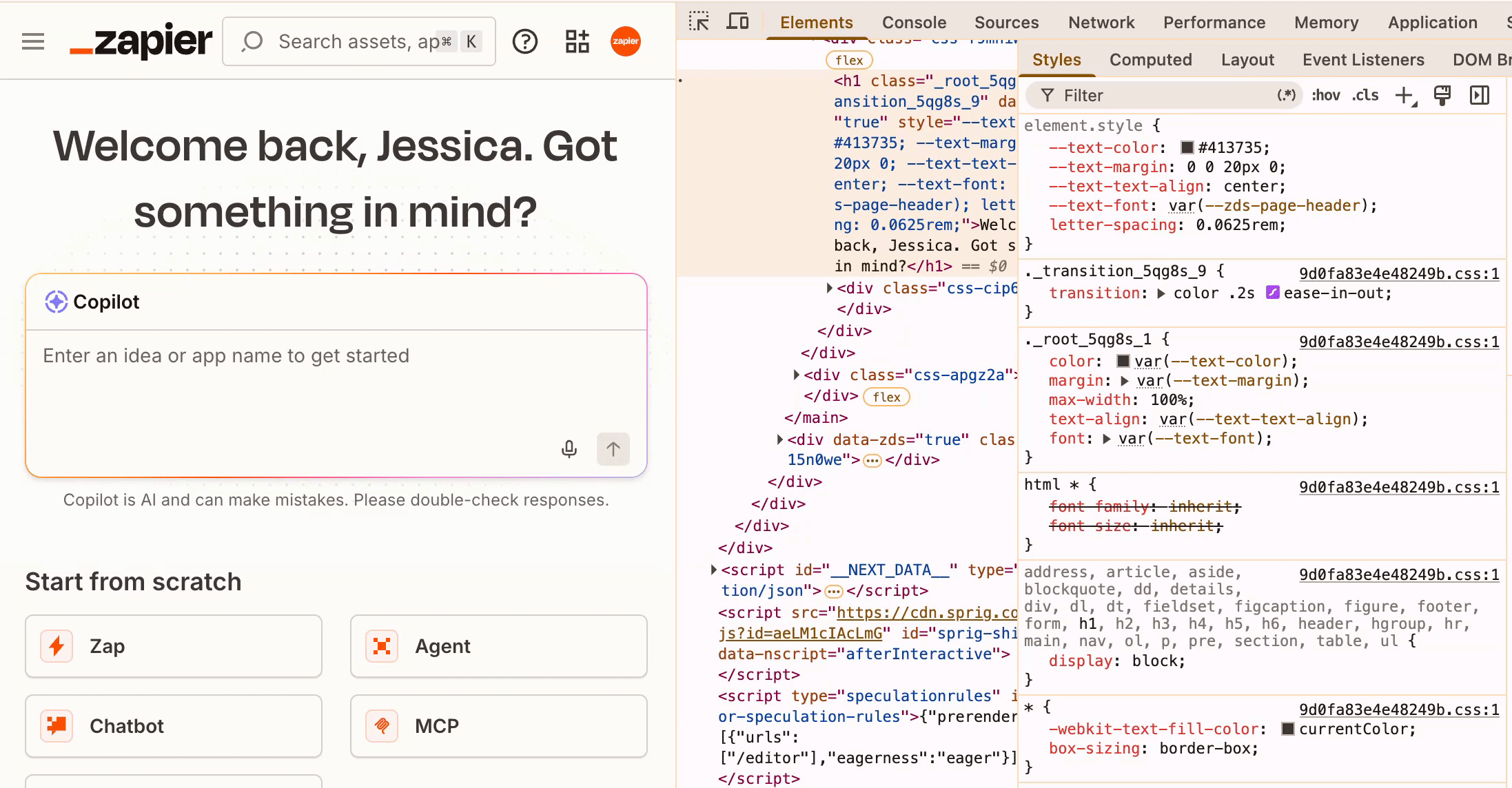Add a new style rule with plus icon
Viewport: 1512px width, 788px height.
1404,96
